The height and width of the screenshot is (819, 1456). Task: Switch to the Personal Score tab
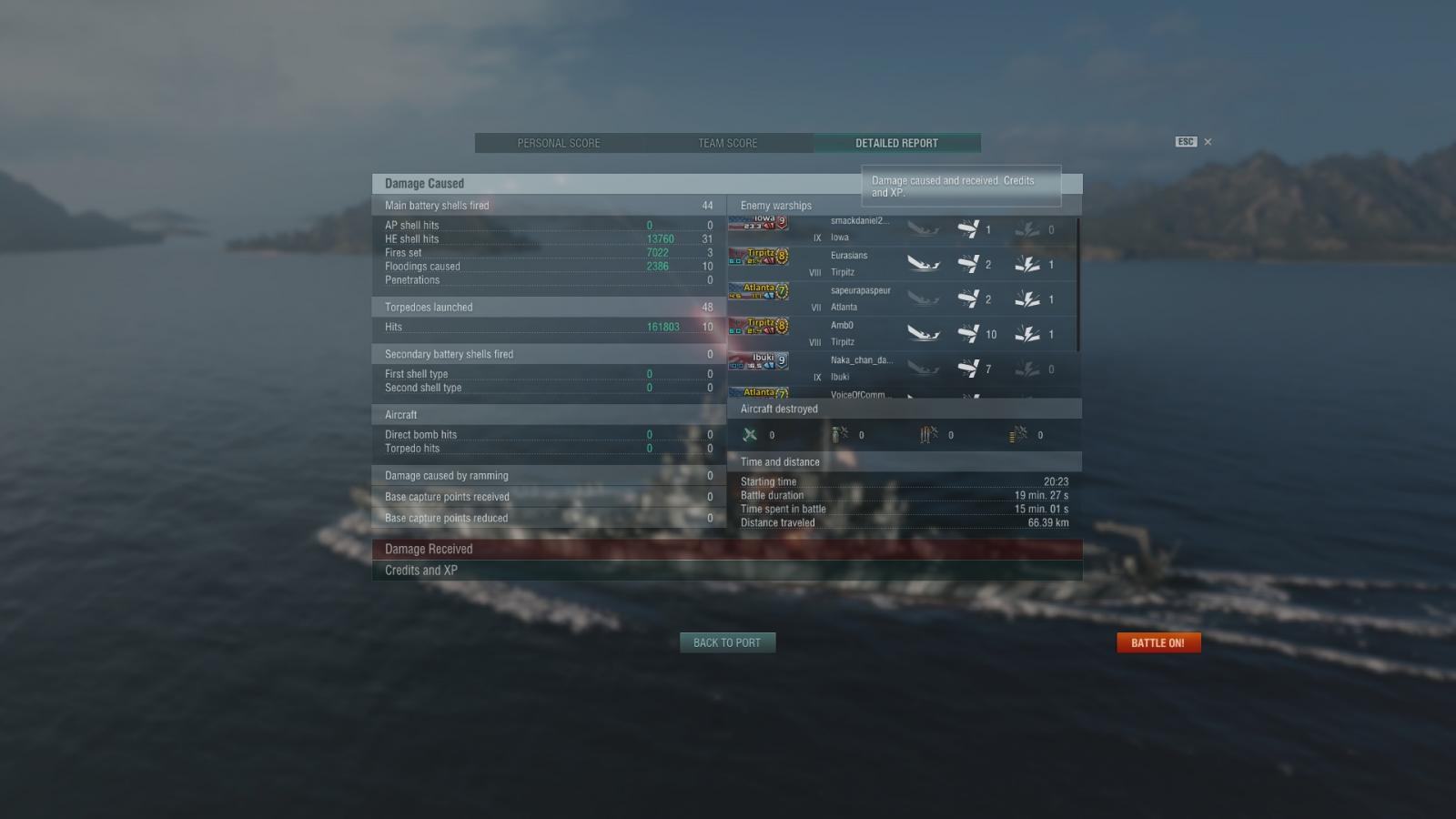(x=559, y=143)
